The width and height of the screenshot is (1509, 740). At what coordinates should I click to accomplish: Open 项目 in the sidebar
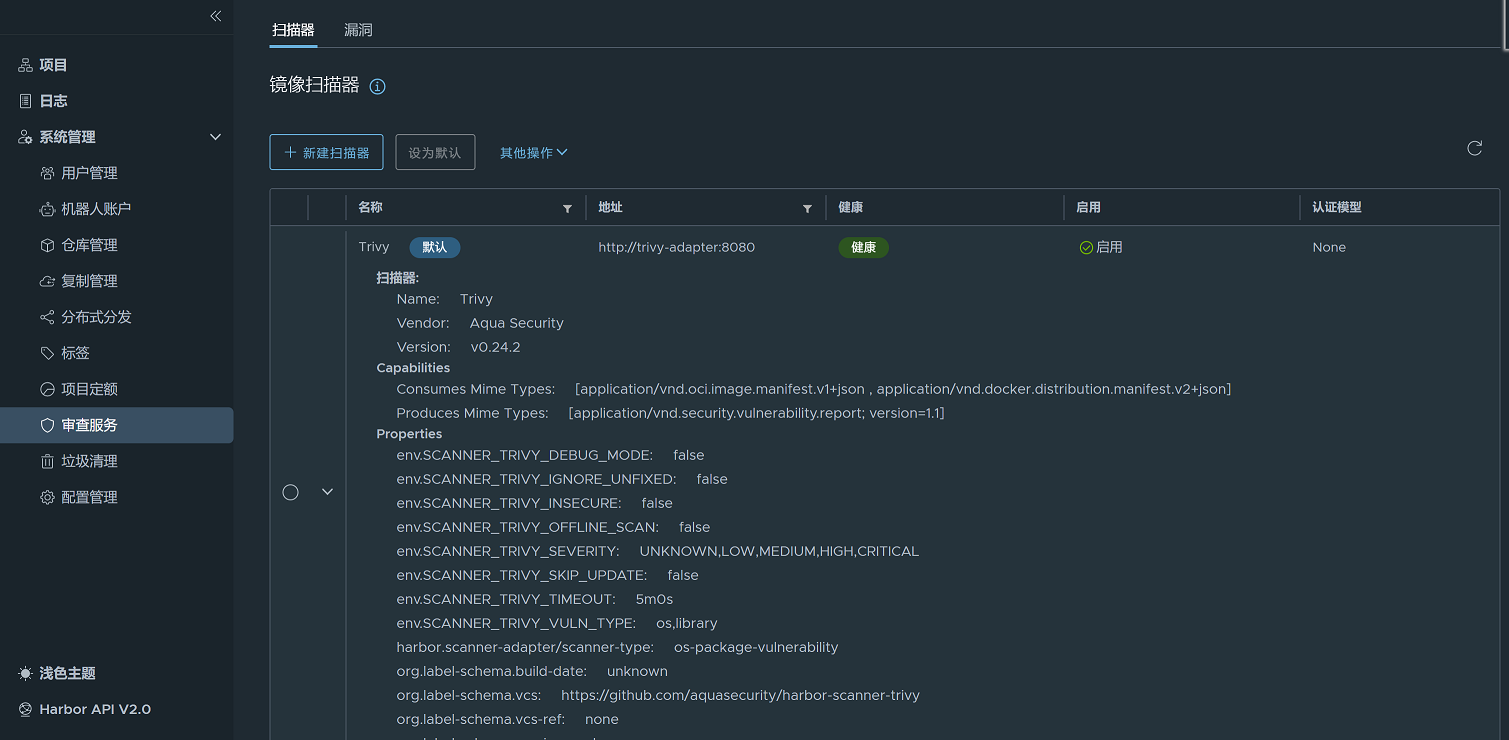[x=53, y=65]
